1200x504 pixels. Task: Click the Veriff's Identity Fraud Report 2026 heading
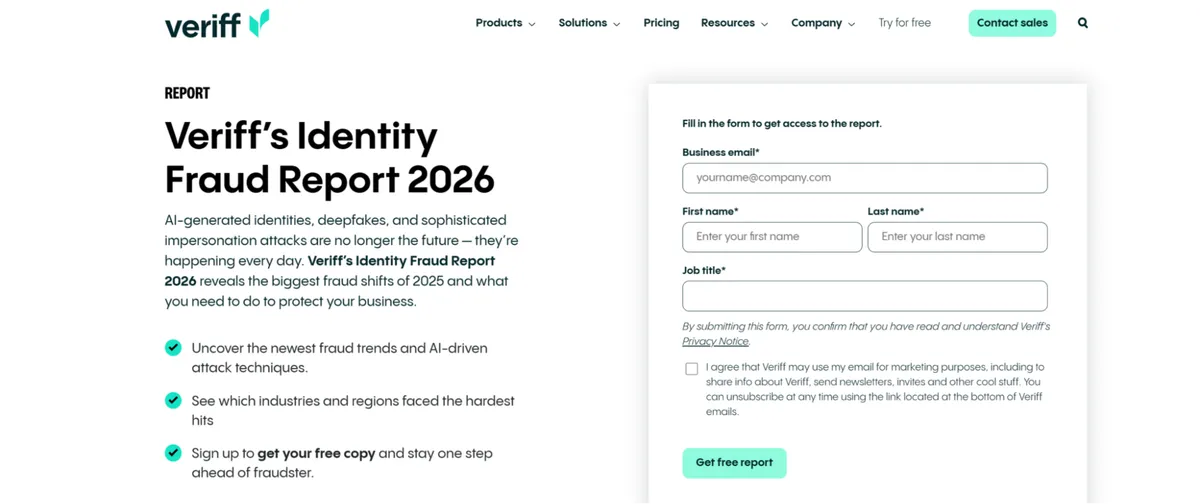pyautogui.click(x=329, y=157)
